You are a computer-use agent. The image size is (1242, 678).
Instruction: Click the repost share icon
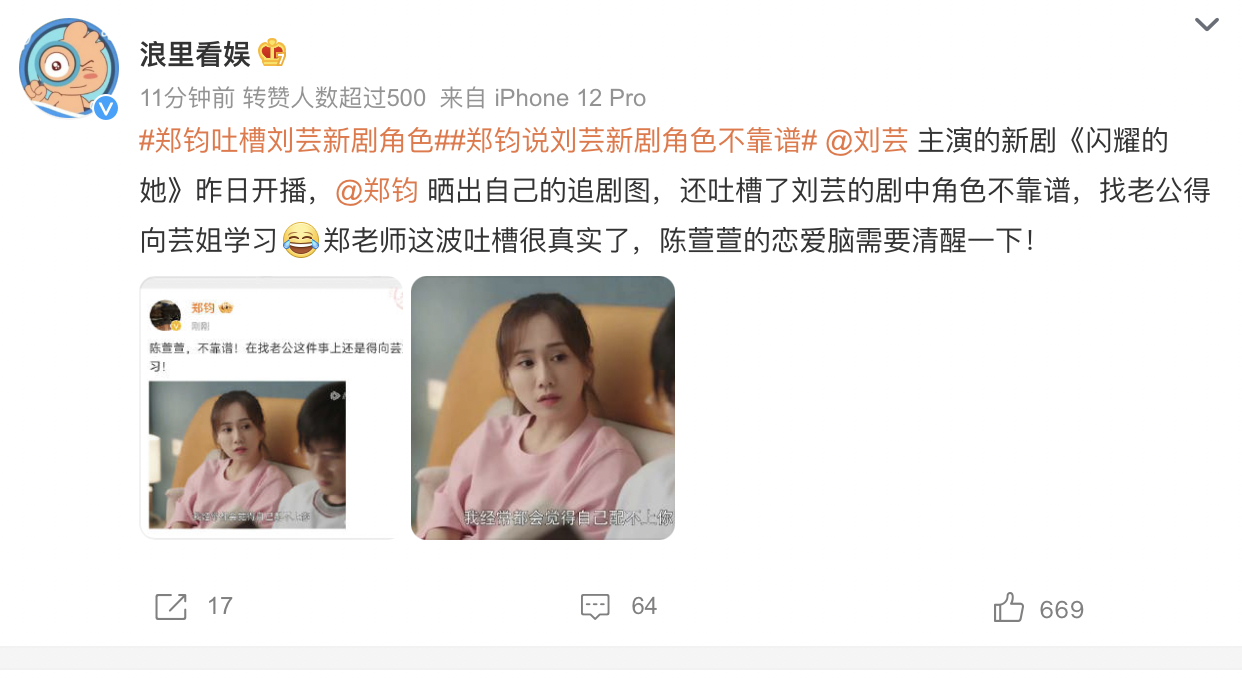tap(171, 606)
